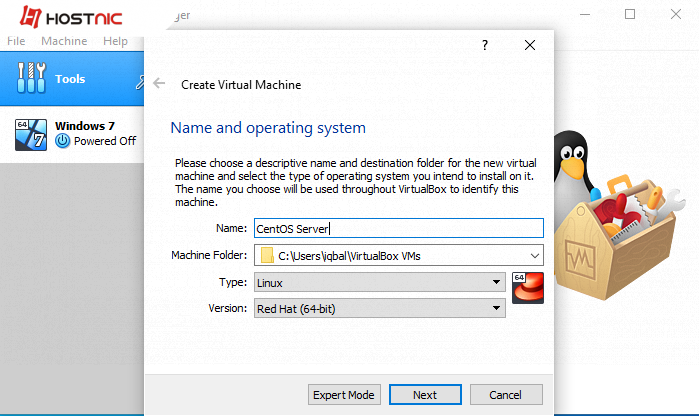
Task: Cancel the virtual machine creation
Action: [x=506, y=395]
